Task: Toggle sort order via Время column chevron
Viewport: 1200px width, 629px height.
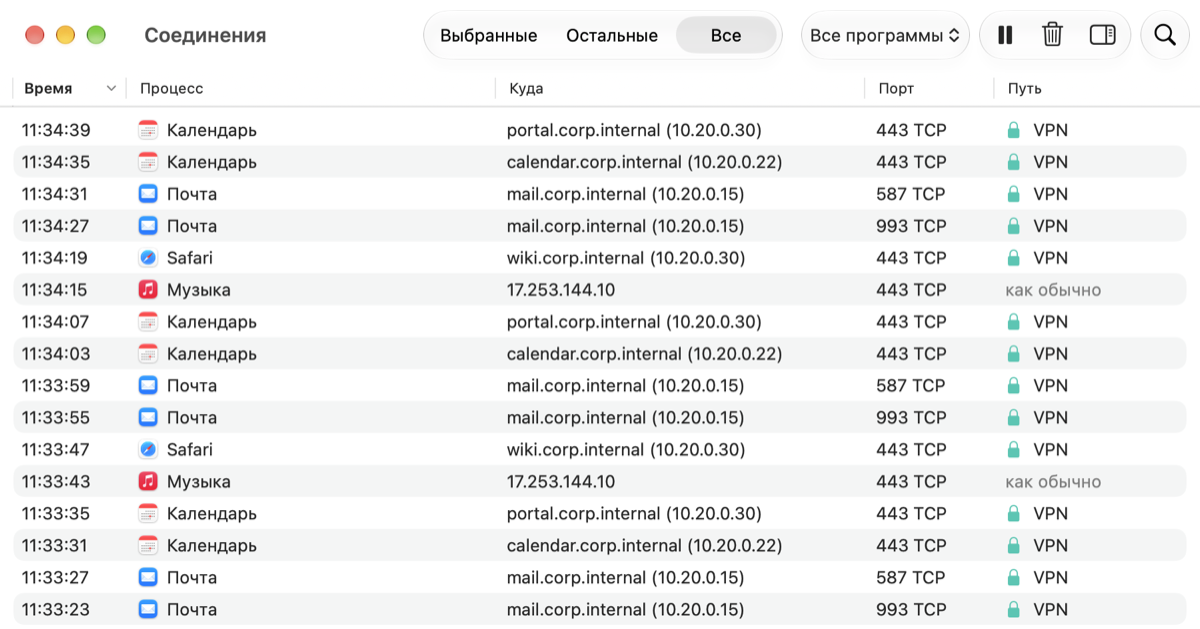Action: point(111,88)
